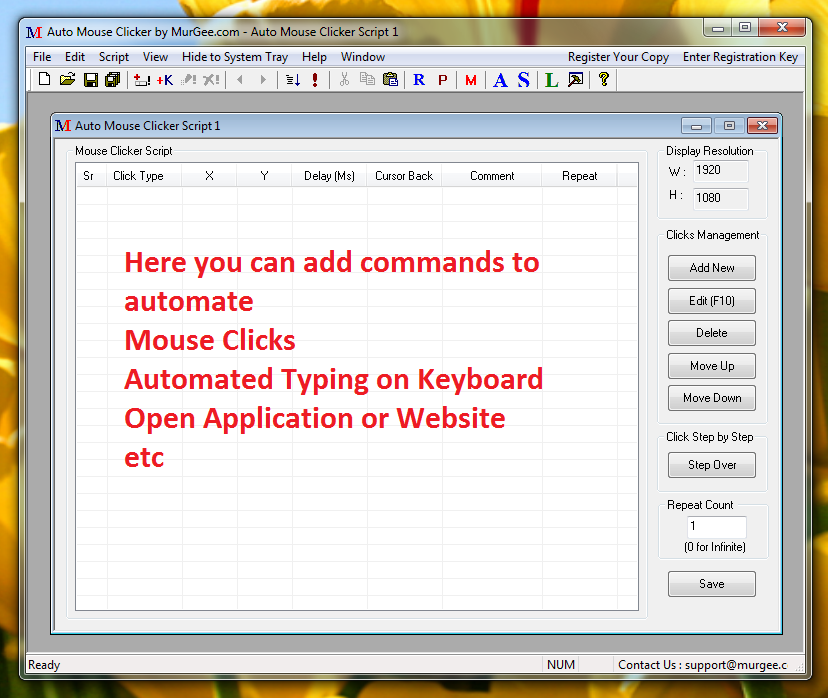Click the Contact Us support address

(x=703, y=664)
